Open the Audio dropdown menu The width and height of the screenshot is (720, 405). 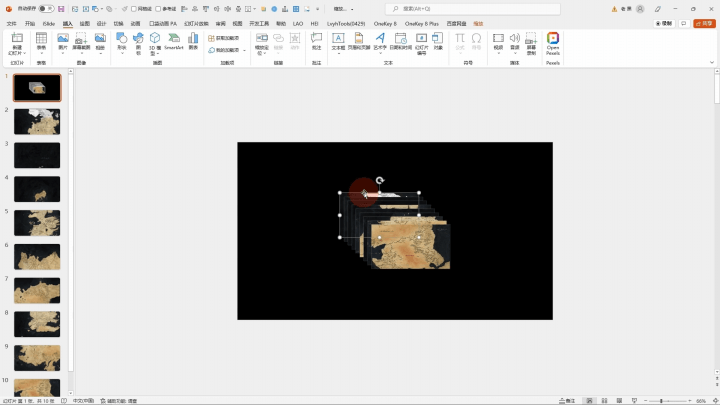tap(515, 52)
